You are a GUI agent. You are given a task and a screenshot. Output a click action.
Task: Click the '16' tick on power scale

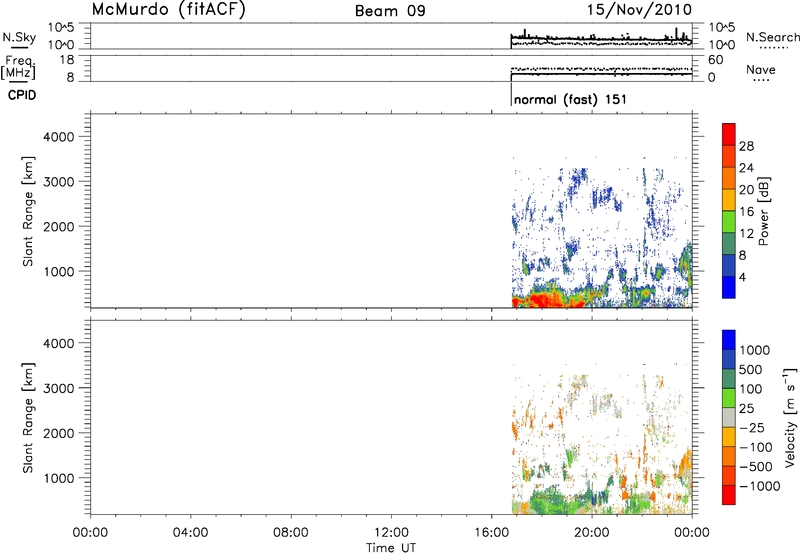[746, 212]
